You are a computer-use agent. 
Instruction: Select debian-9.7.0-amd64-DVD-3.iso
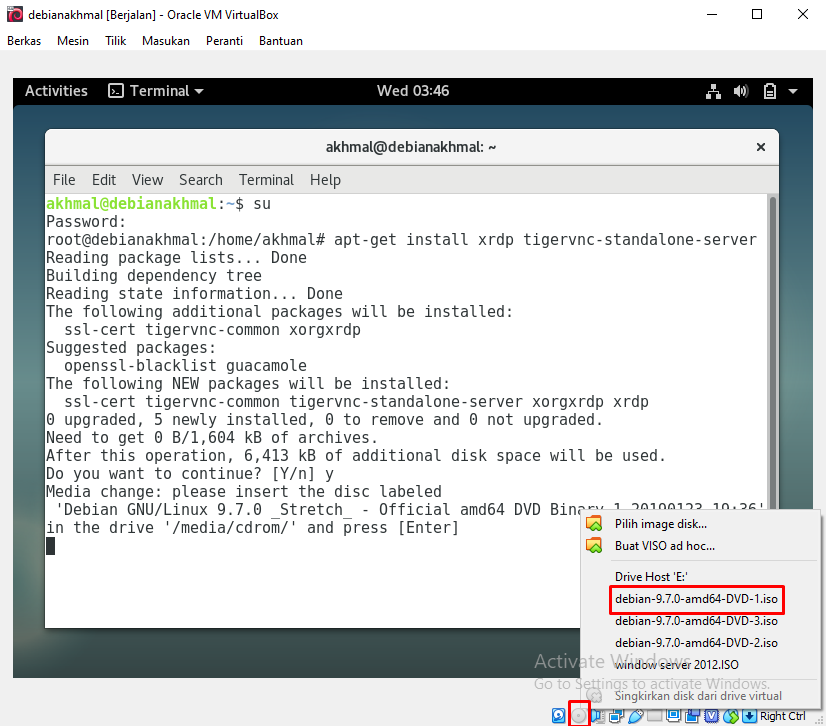point(696,621)
